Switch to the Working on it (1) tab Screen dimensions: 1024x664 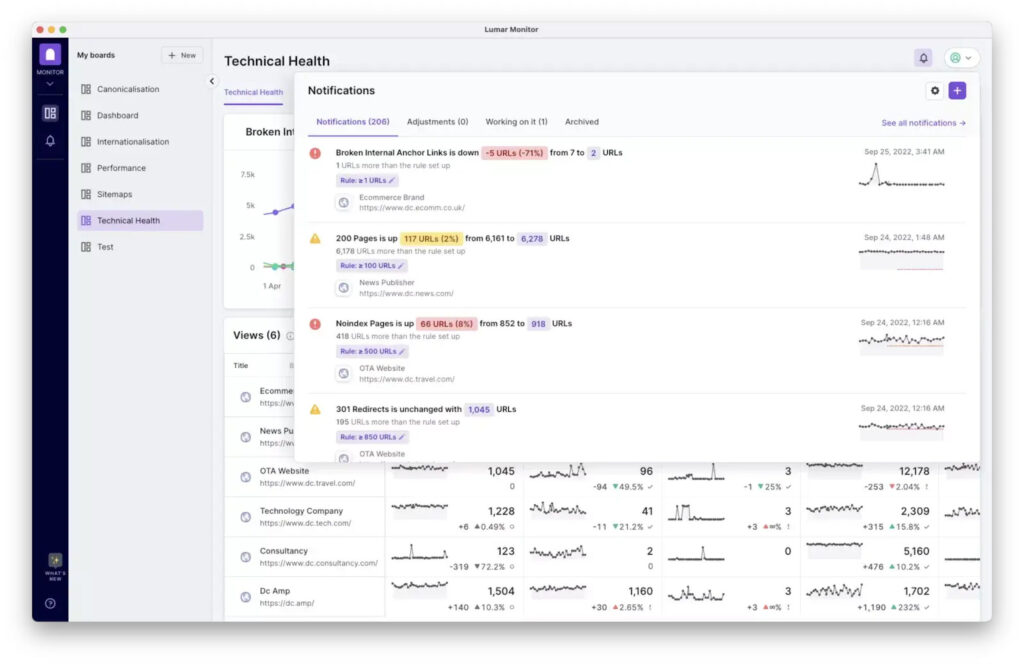[x=516, y=122]
